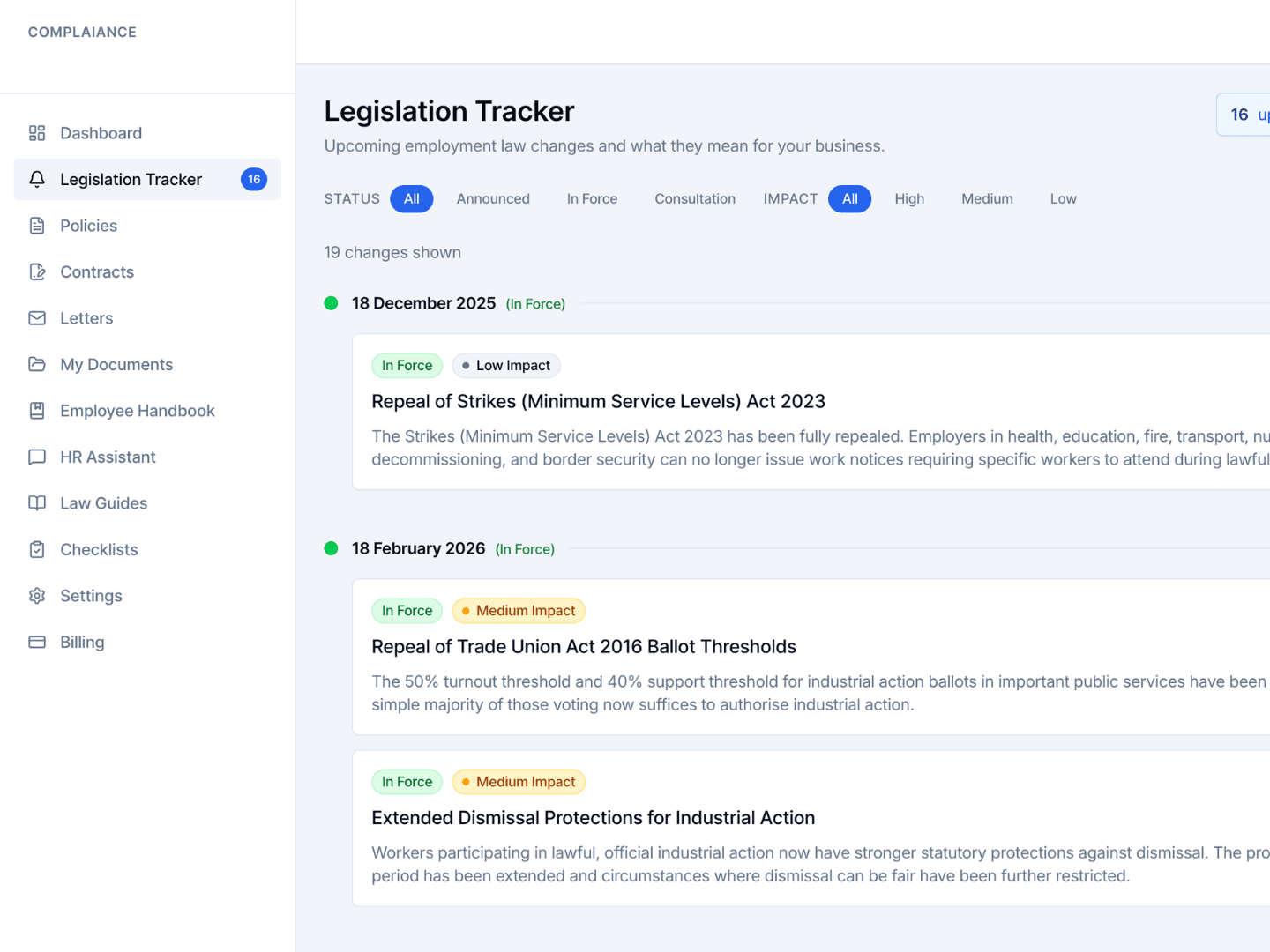The width and height of the screenshot is (1270, 952).
Task: Click the Employee Handbook book icon
Action: point(37,411)
